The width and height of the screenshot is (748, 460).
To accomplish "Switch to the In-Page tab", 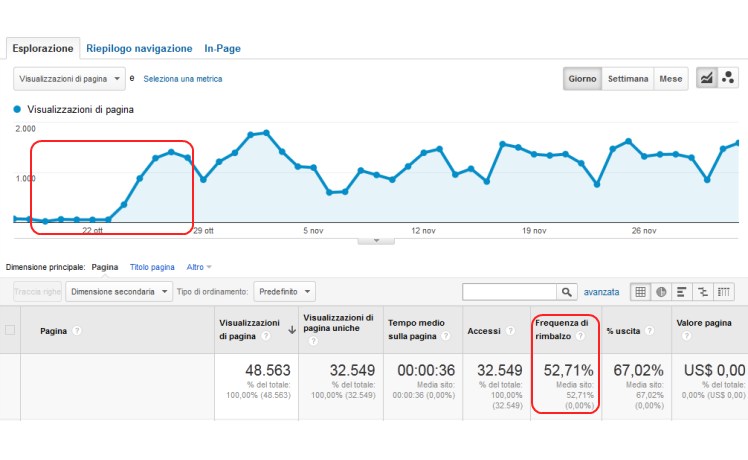I will [x=222, y=48].
